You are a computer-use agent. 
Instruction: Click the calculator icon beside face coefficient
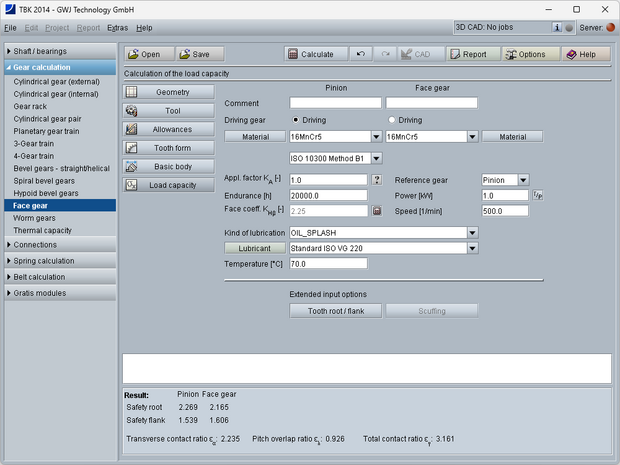(x=377, y=211)
